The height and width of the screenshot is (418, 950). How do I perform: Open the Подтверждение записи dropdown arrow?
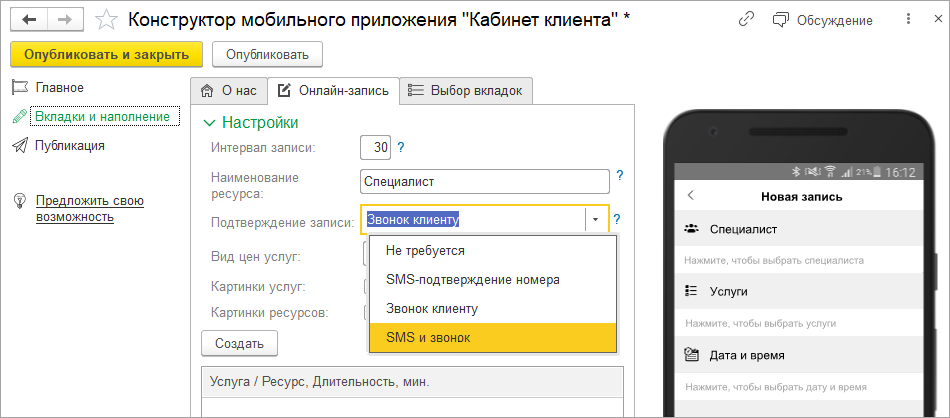pos(595,219)
